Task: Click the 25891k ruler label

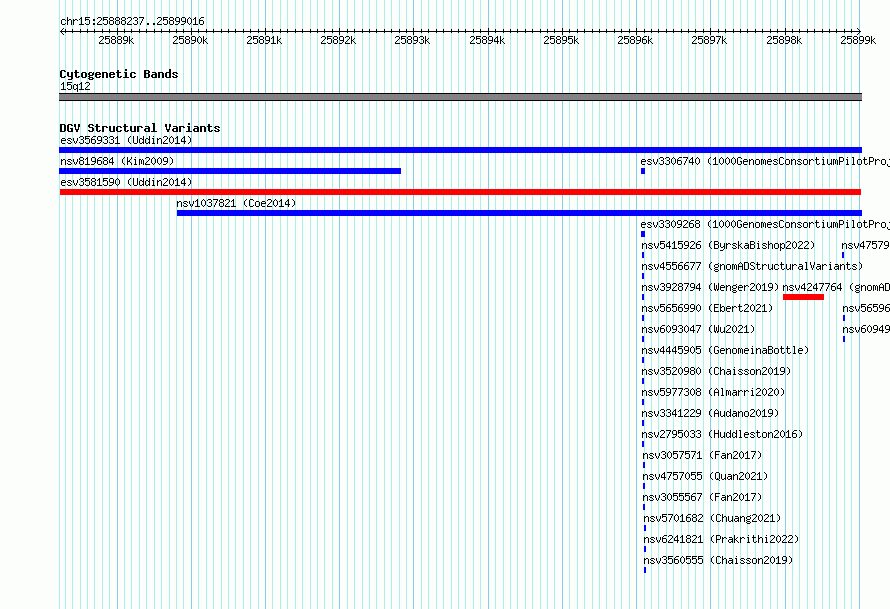Action: [x=264, y=40]
